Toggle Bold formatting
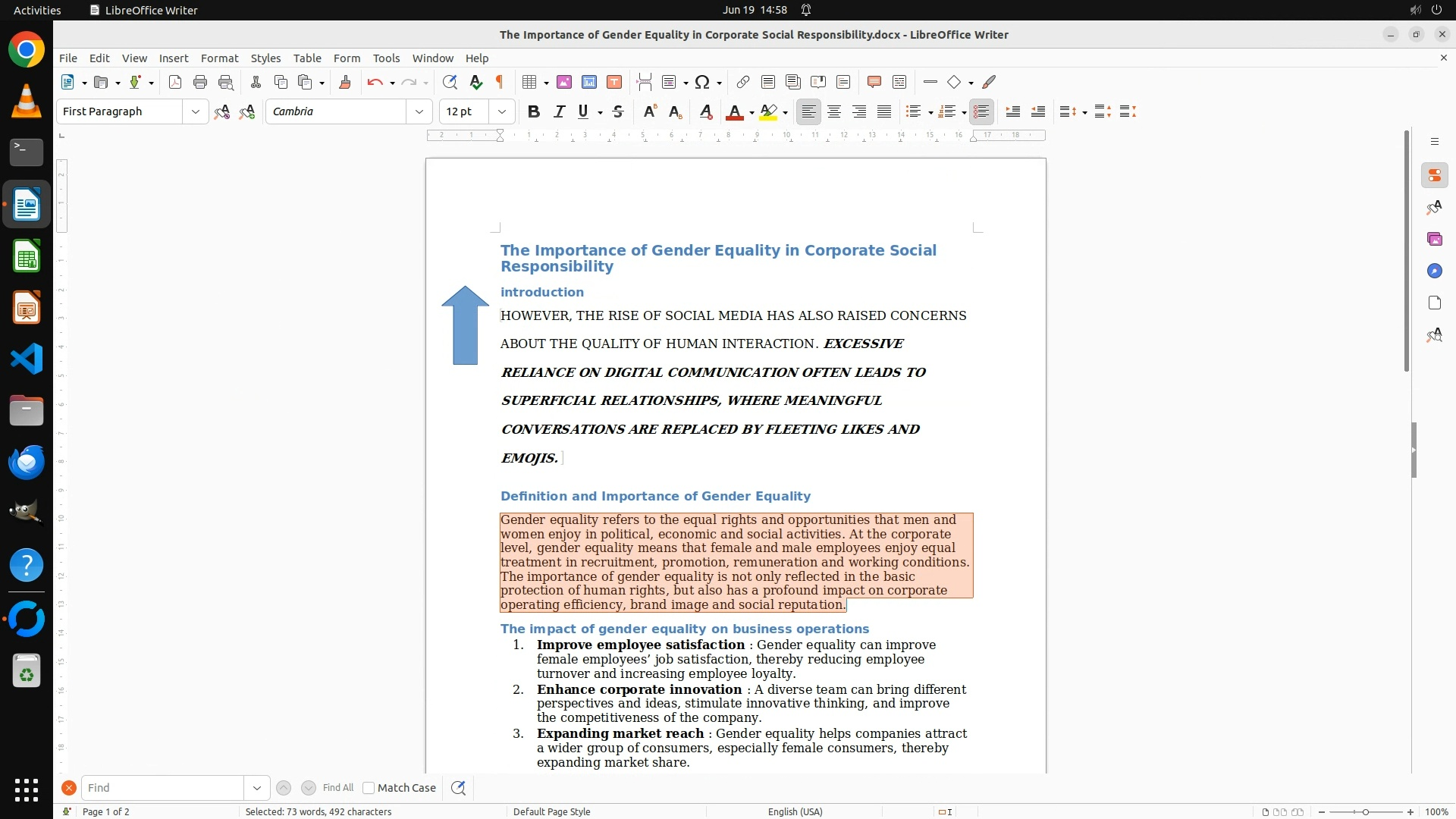This screenshot has height=819, width=1456. pyautogui.click(x=534, y=111)
